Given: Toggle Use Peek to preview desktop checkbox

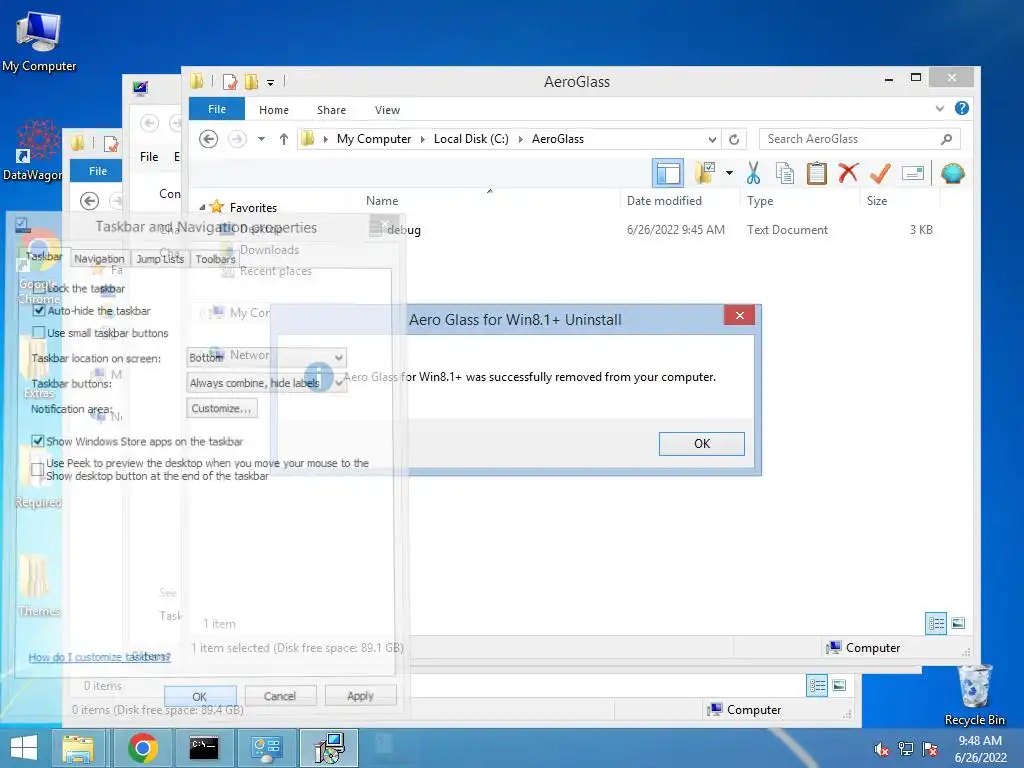Looking at the screenshot, I should click(38, 470).
